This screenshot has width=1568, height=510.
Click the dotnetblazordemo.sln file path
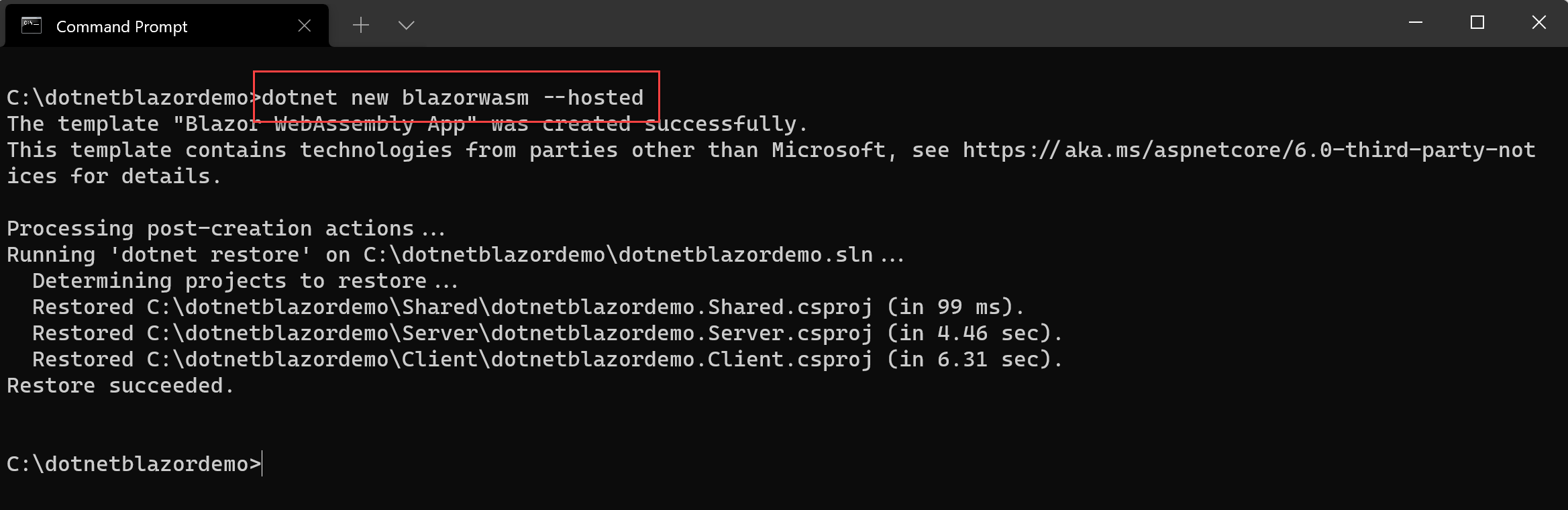[x=617, y=255]
